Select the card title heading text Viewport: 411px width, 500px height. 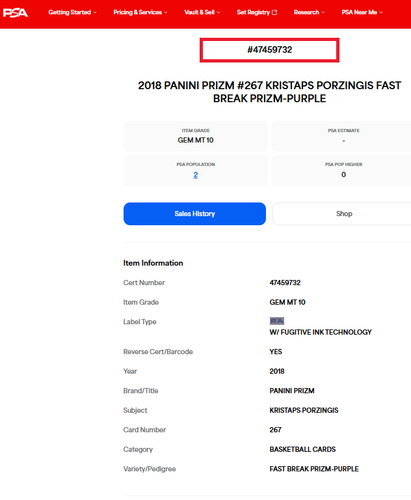pyautogui.click(x=269, y=92)
